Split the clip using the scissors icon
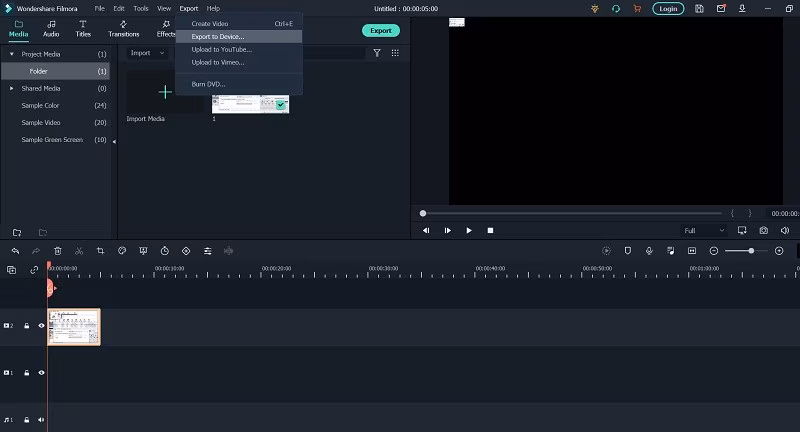The image size is (800, 432). pyautogui.click(x=79, y=251)
